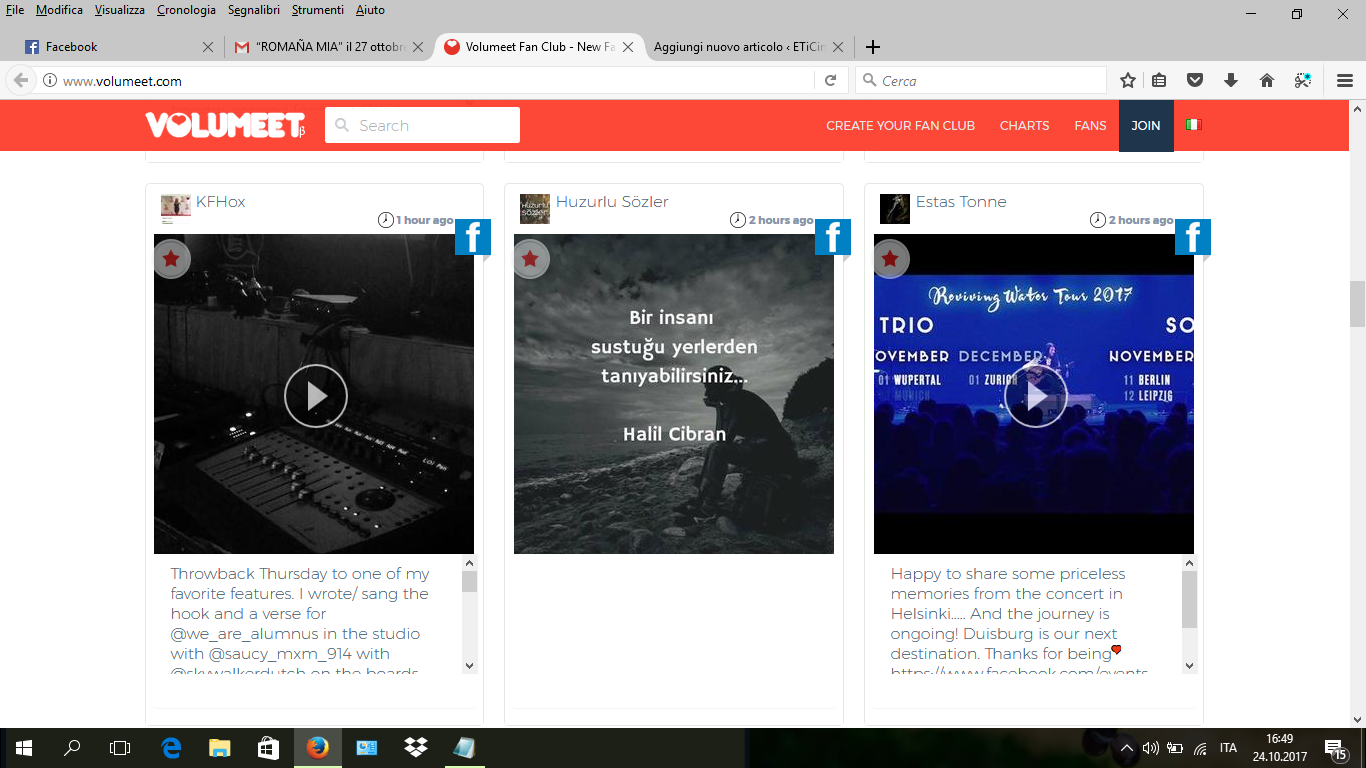Click the site info icon

tap(49, 81)
